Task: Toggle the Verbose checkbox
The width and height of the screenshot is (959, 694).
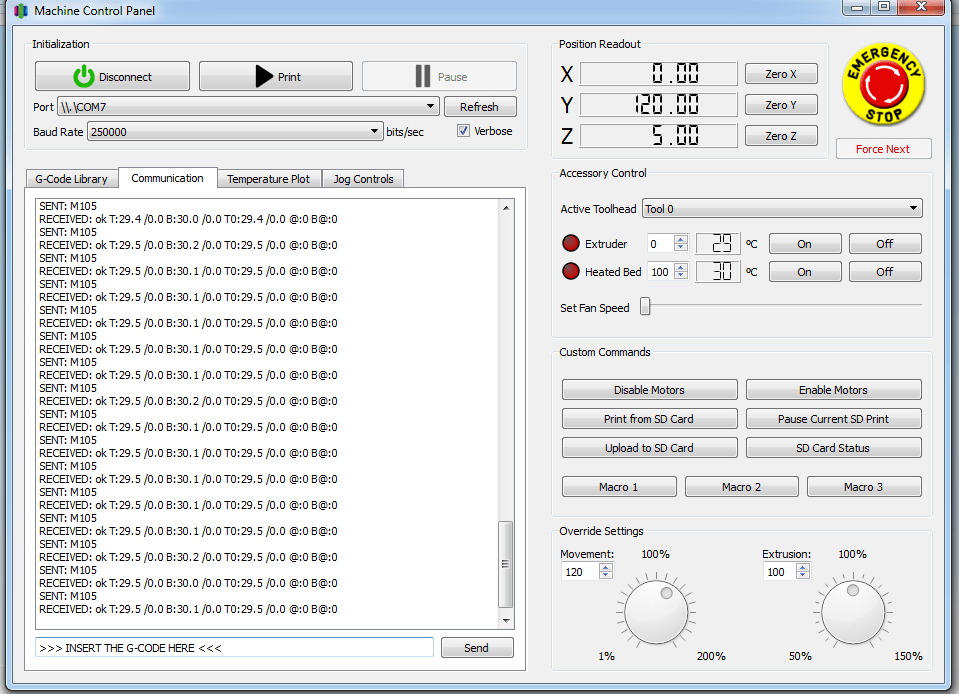Action: click(x=464, y=131)
